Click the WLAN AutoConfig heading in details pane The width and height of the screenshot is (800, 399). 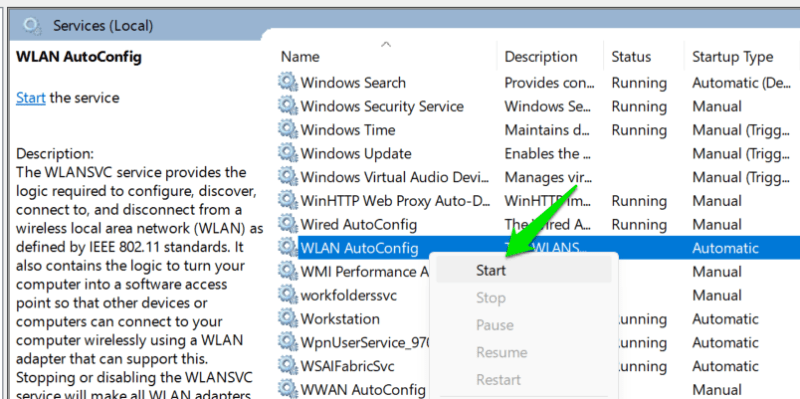click(x=79, y=56)
